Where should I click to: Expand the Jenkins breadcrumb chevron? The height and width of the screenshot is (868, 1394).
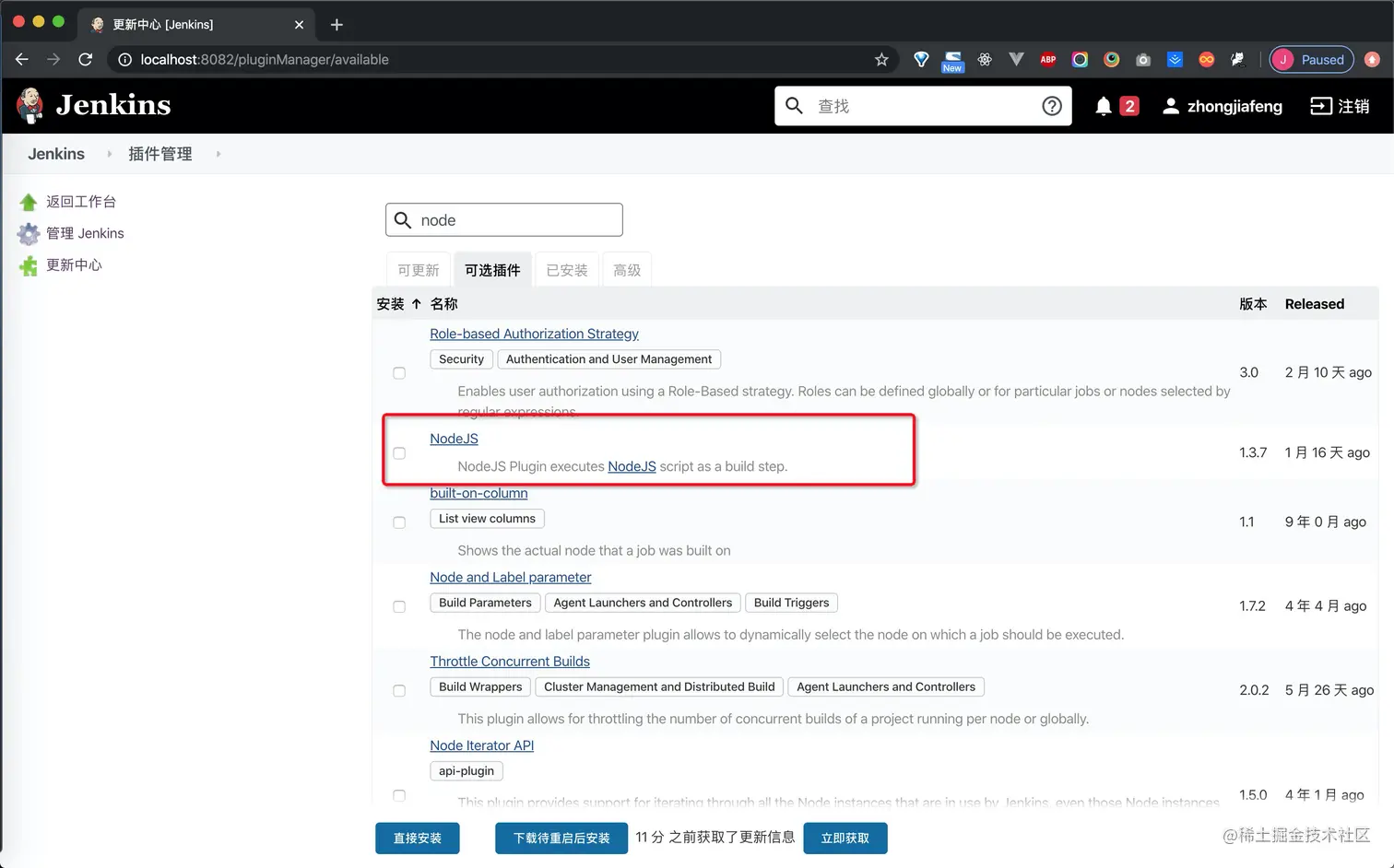(x=109, y=154)
